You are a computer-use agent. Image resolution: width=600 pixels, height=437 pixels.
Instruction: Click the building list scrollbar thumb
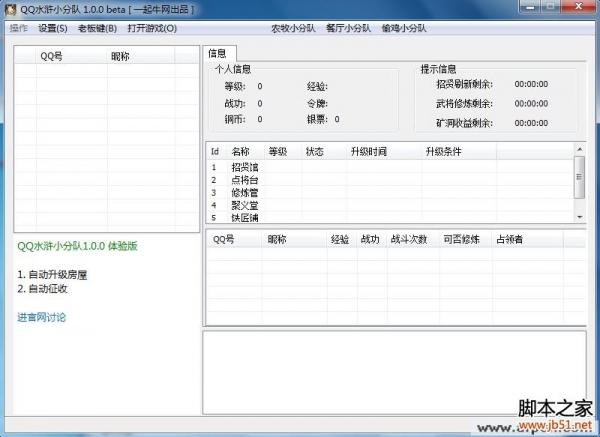click(x=580, y=177)
